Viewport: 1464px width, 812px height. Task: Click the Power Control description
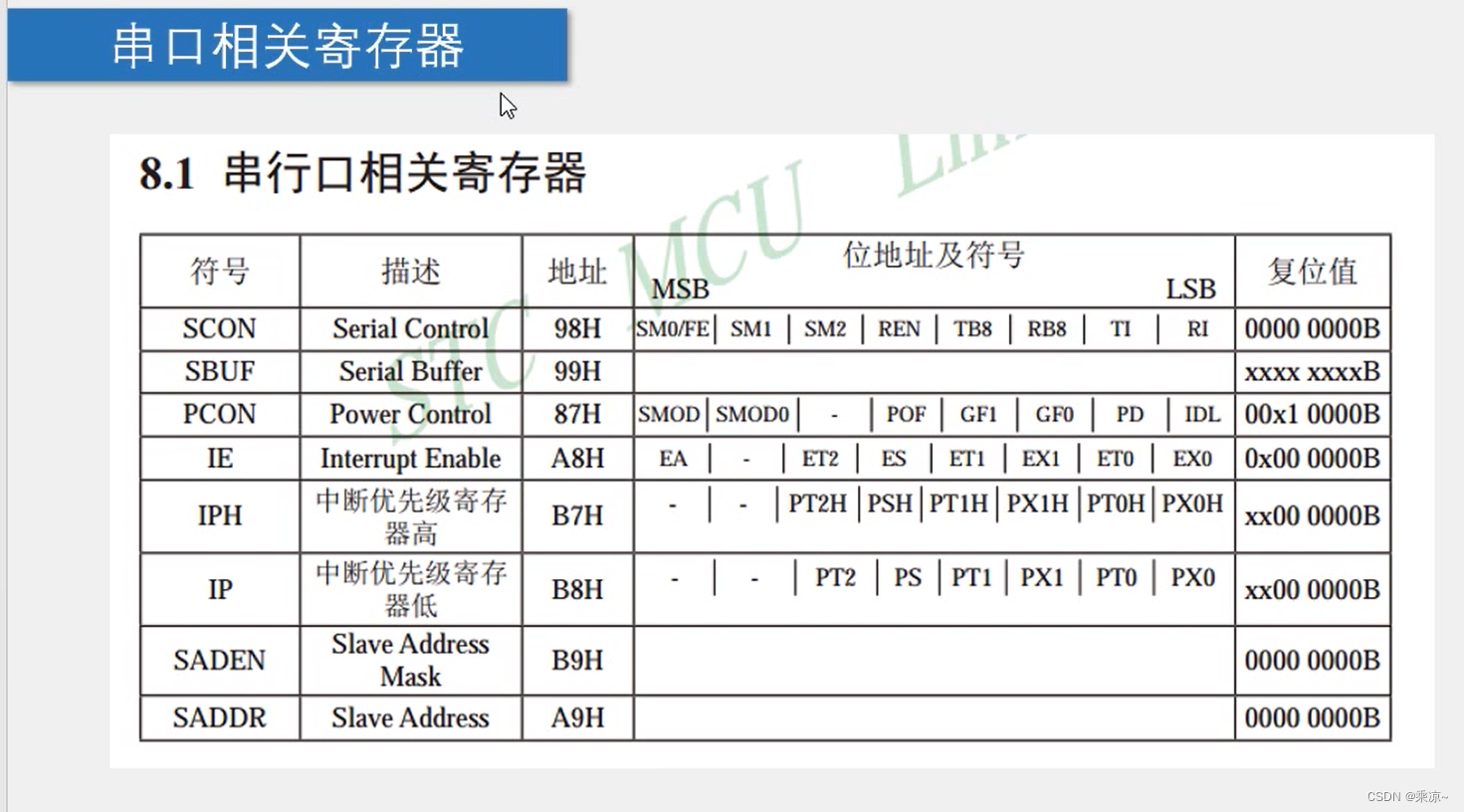(x=410, y=414)
